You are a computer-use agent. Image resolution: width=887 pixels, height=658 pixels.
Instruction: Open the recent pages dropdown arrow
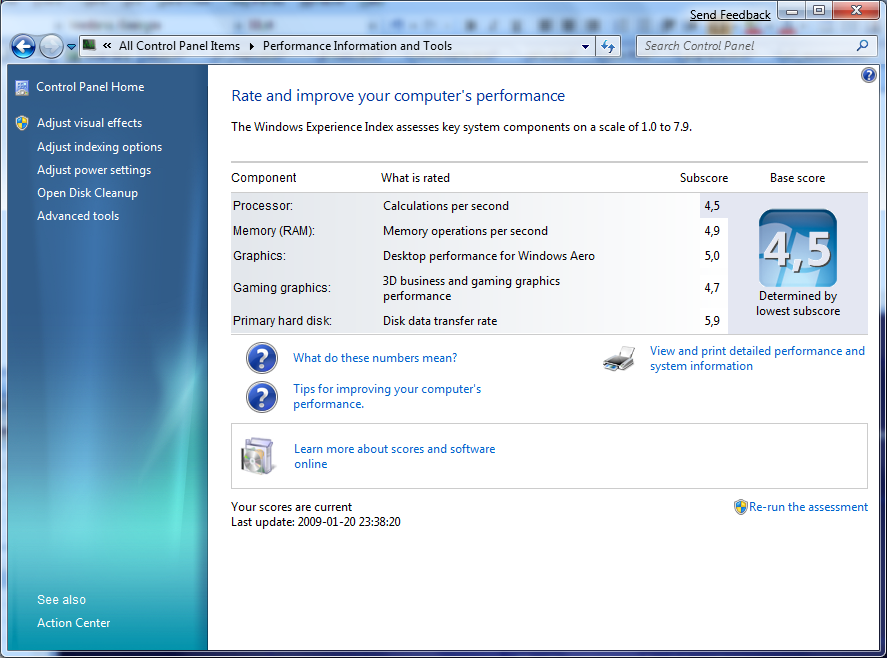(71, 46)
